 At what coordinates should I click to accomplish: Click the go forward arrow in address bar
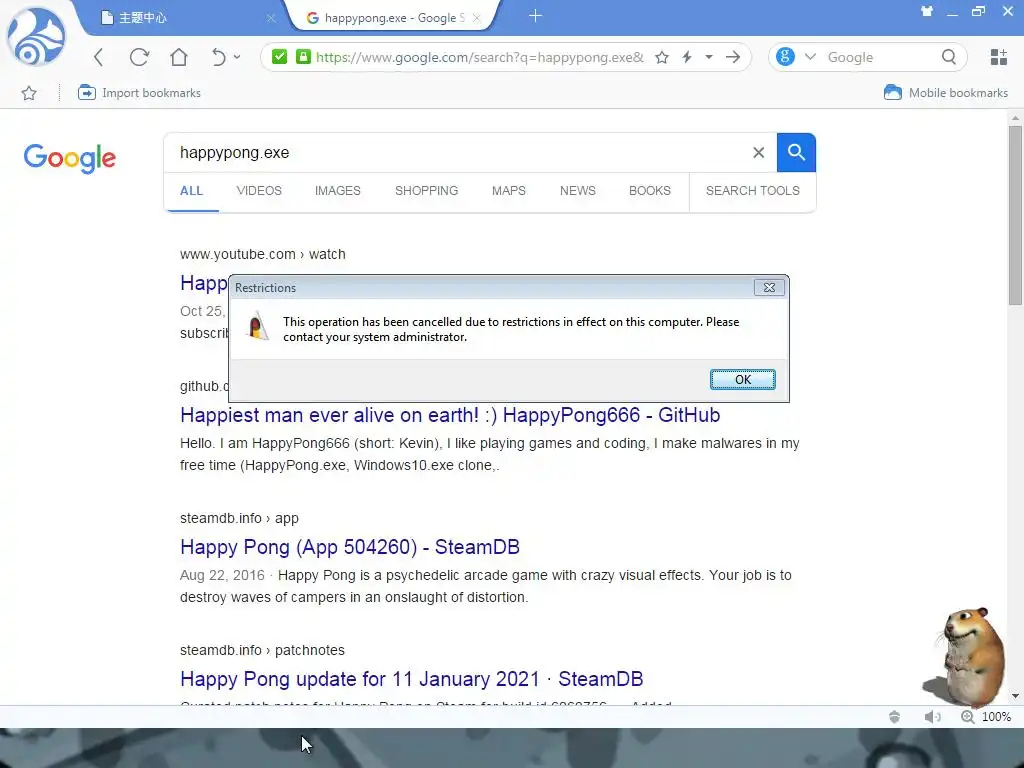[733, 57]
